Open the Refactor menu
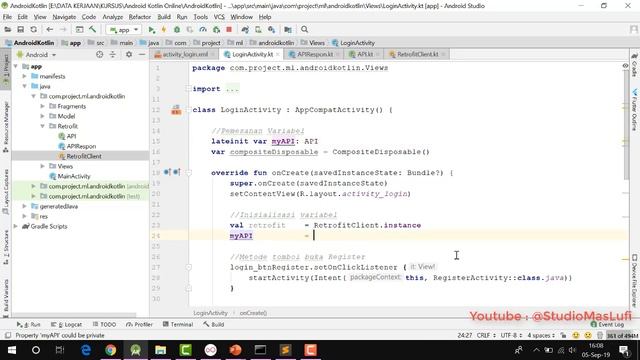This screenshot has height=360, width=640. coord(140,17)
